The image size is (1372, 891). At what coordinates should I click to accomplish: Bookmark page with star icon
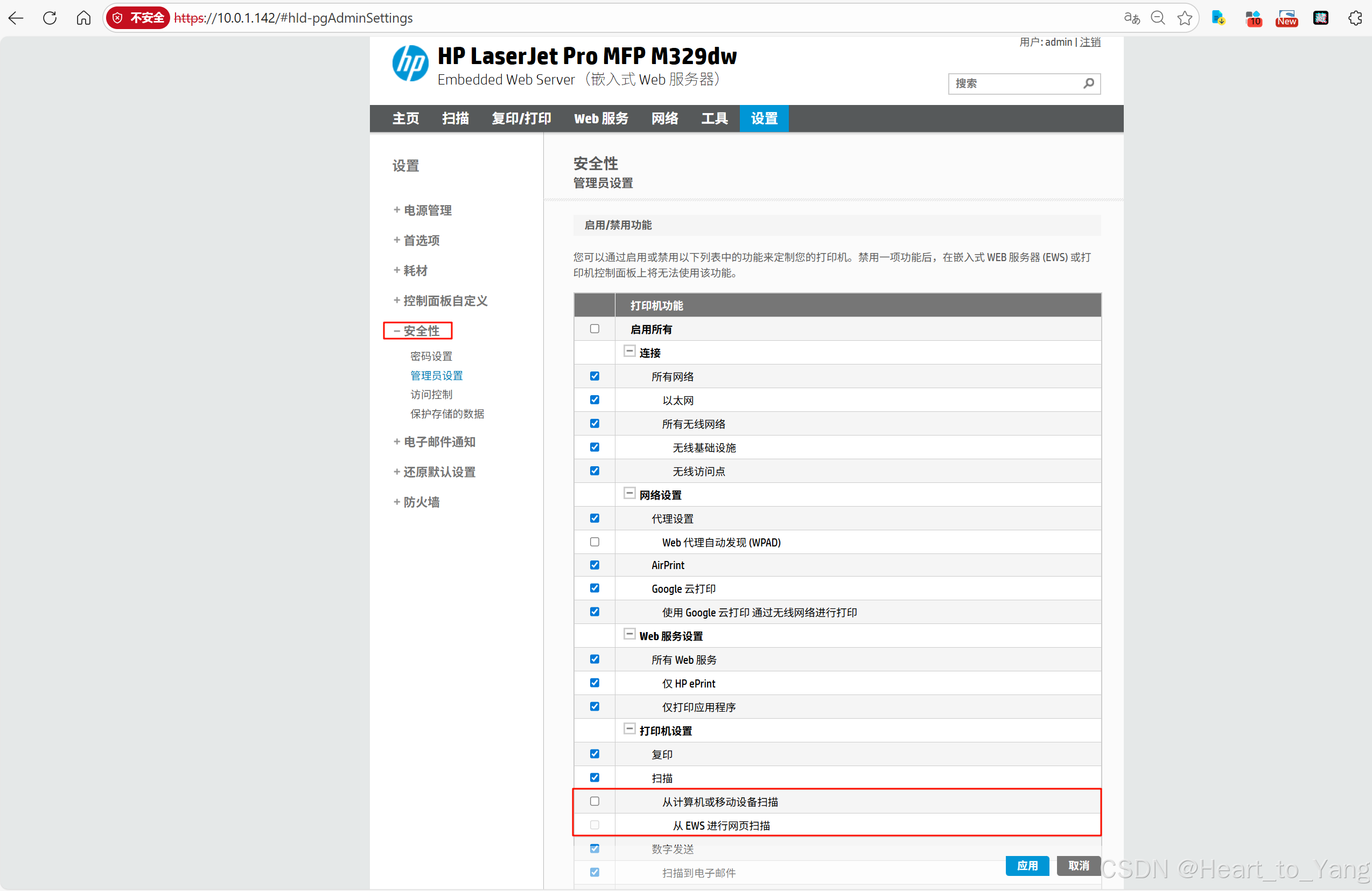pos(1185,18)
